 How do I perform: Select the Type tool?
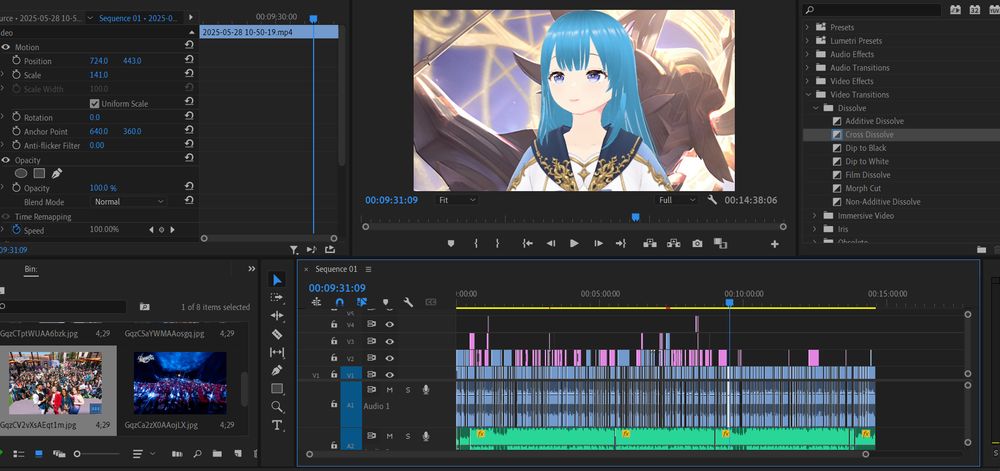(x=277, y=425)
